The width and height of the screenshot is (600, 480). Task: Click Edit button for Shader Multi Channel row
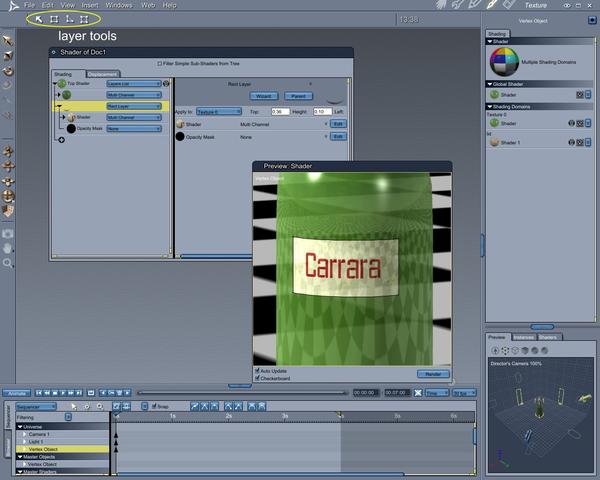pos(338,124)
